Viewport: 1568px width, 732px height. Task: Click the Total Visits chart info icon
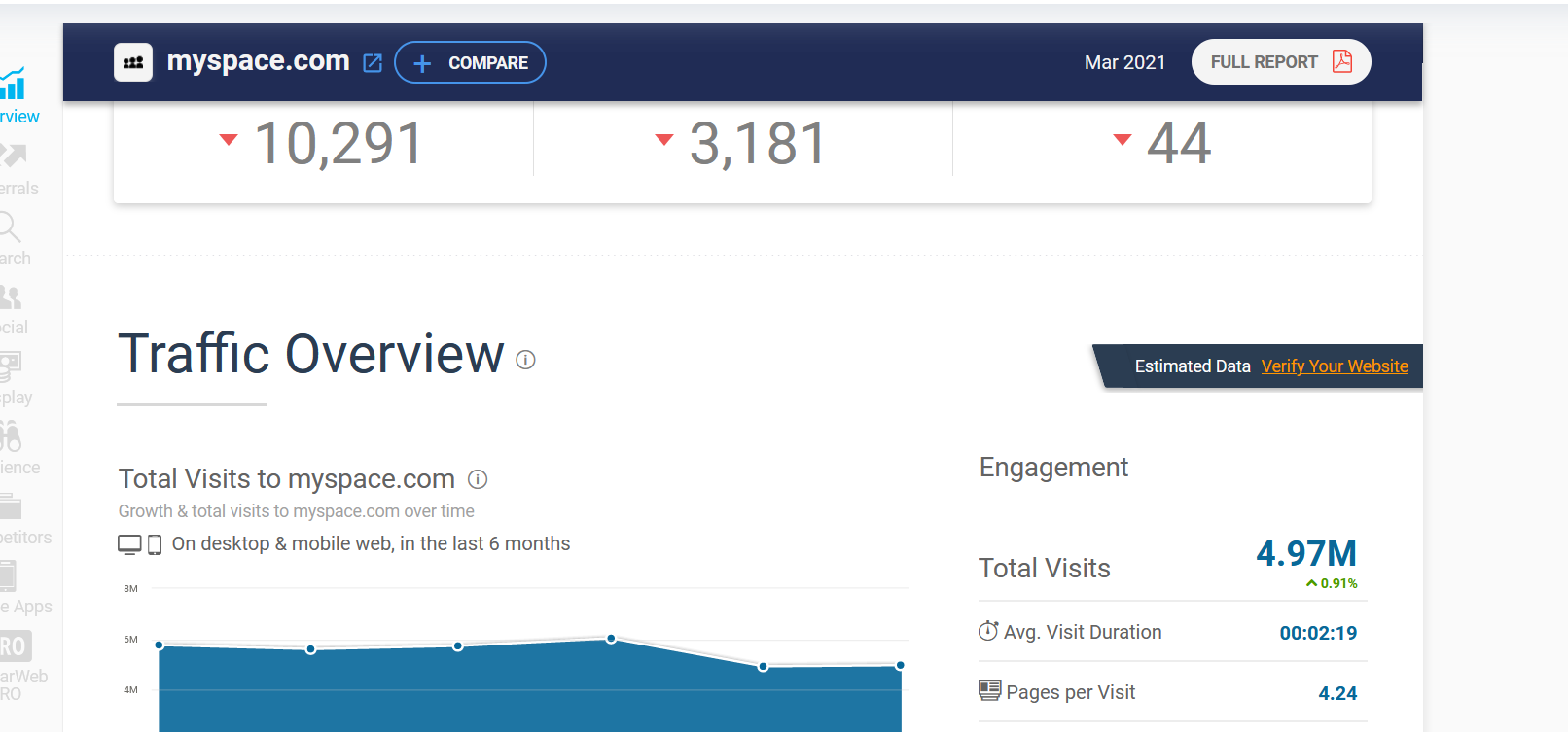click(x=478, y=479)
